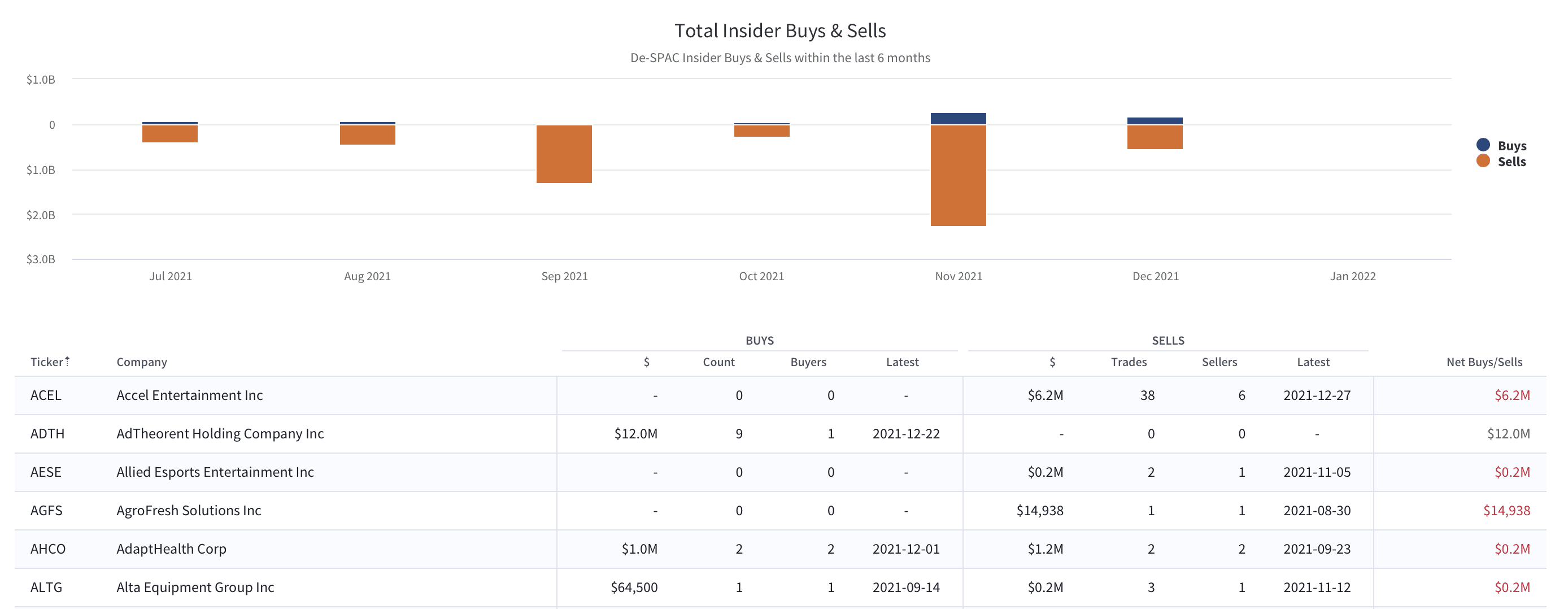Sort table by Ticker column header

tap(47, 362)
